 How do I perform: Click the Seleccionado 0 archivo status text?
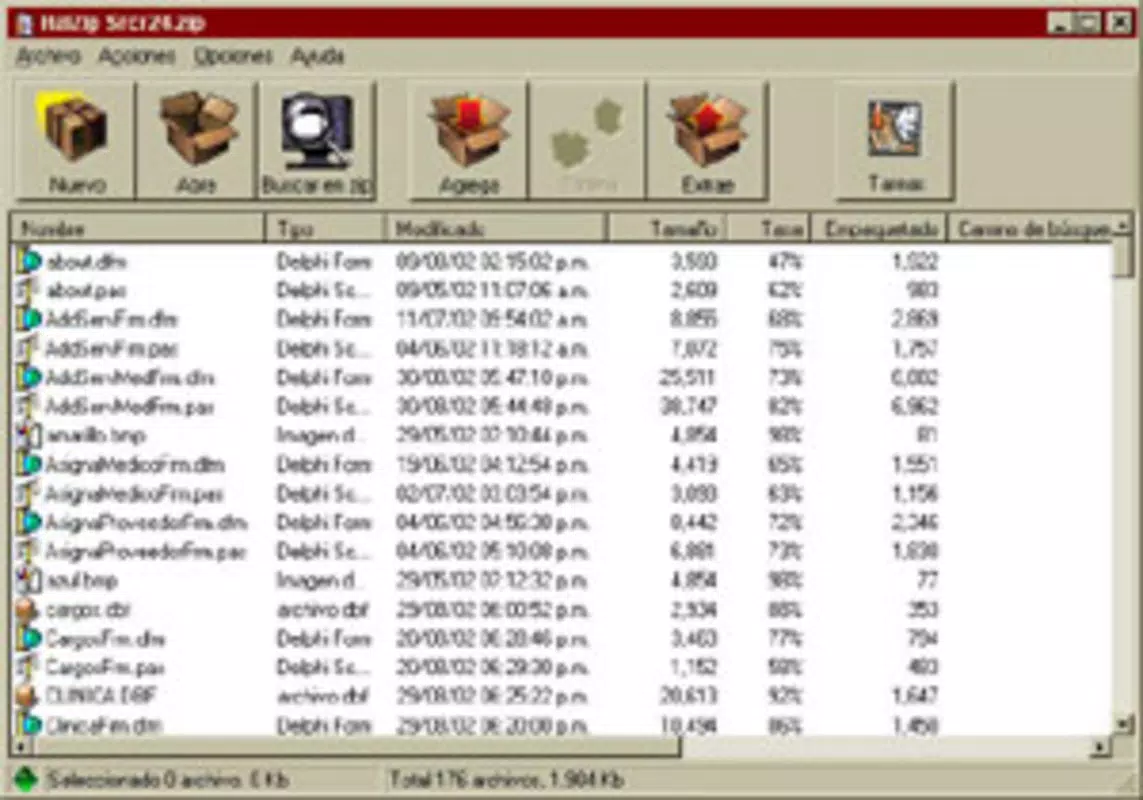(x=168, y=780)
